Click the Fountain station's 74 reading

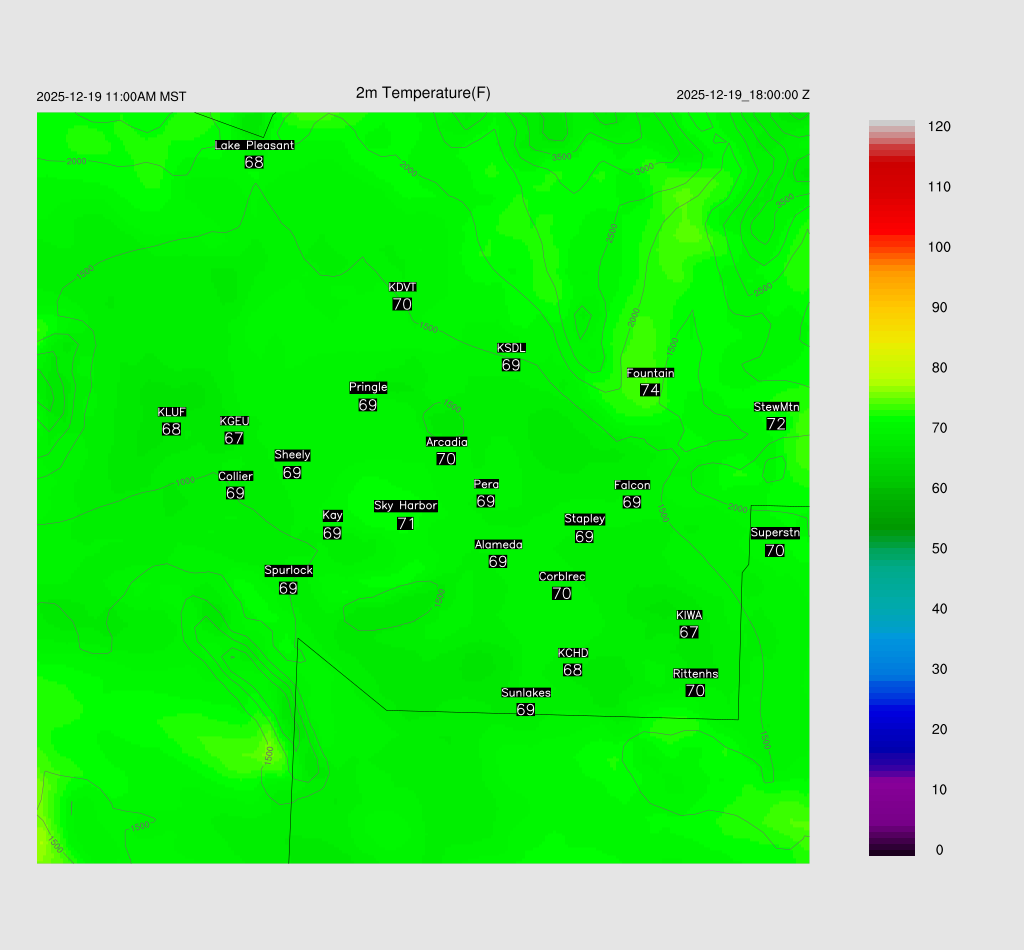650,390
